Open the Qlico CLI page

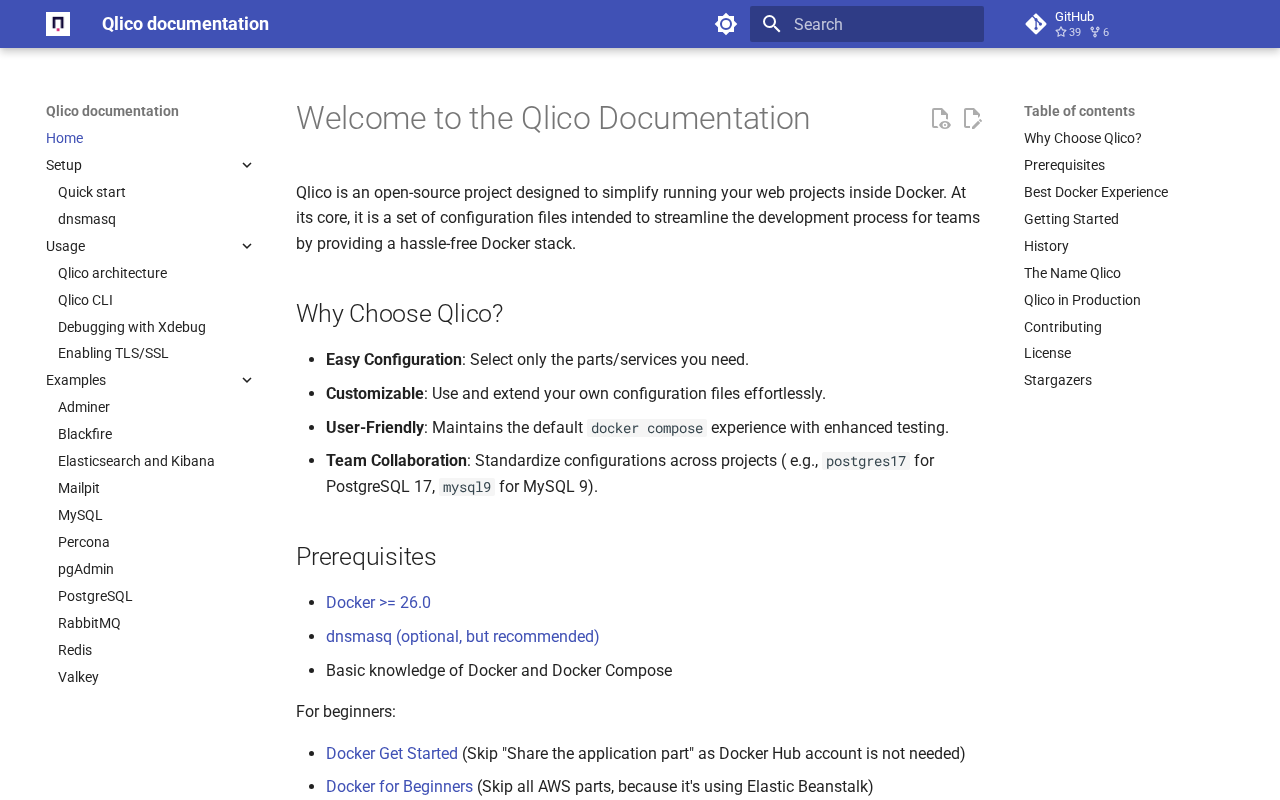[85, 300]
